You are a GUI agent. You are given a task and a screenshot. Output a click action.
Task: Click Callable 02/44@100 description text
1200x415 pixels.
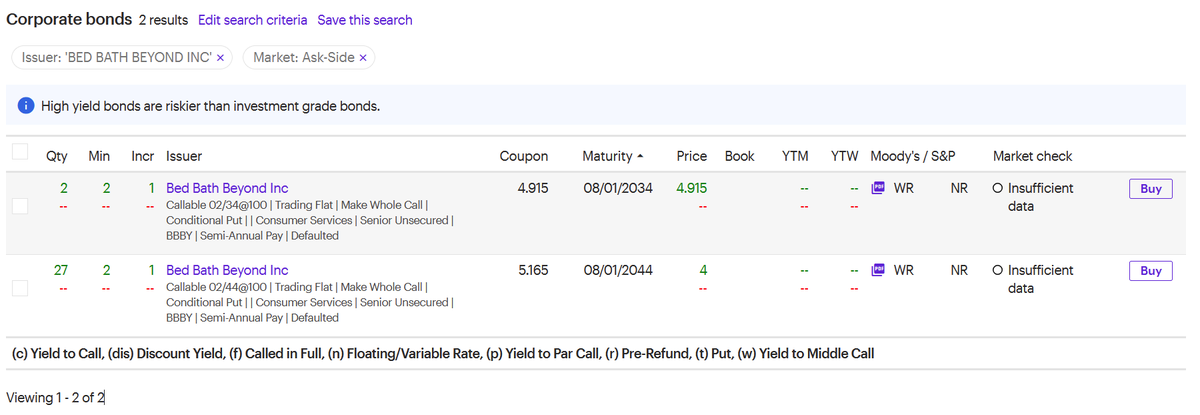pos(218,286)
